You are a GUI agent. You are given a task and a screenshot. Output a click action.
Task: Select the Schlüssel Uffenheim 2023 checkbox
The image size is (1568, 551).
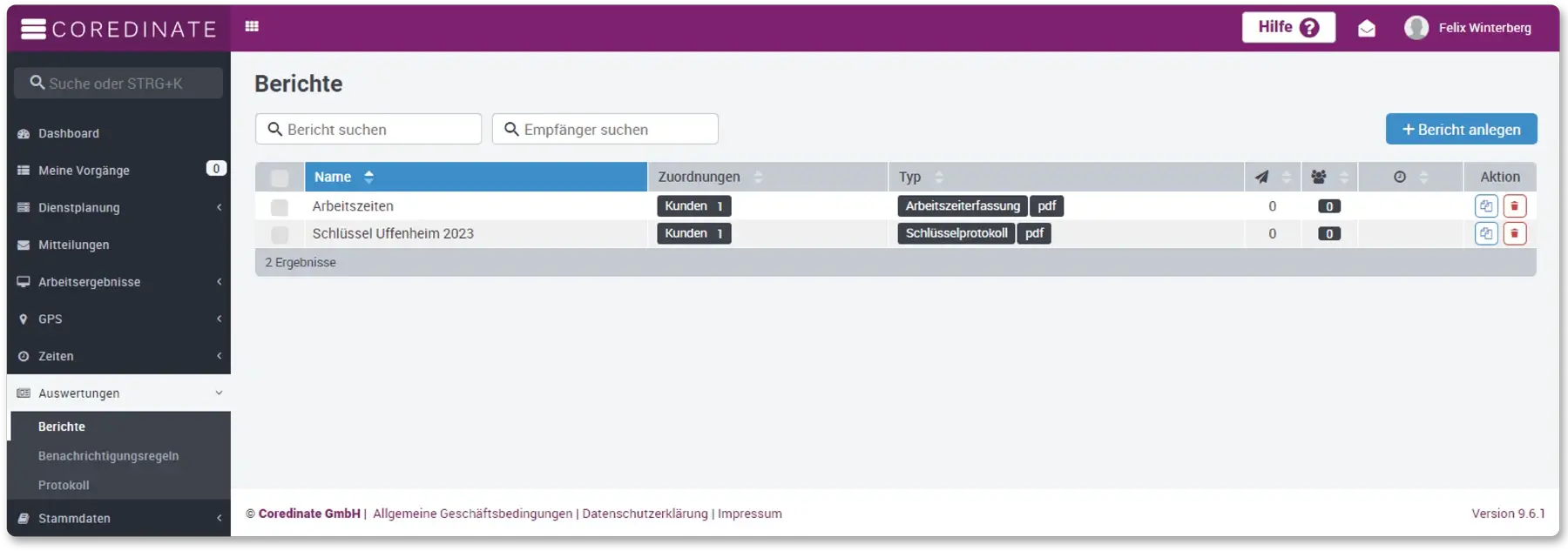point(280,234)
